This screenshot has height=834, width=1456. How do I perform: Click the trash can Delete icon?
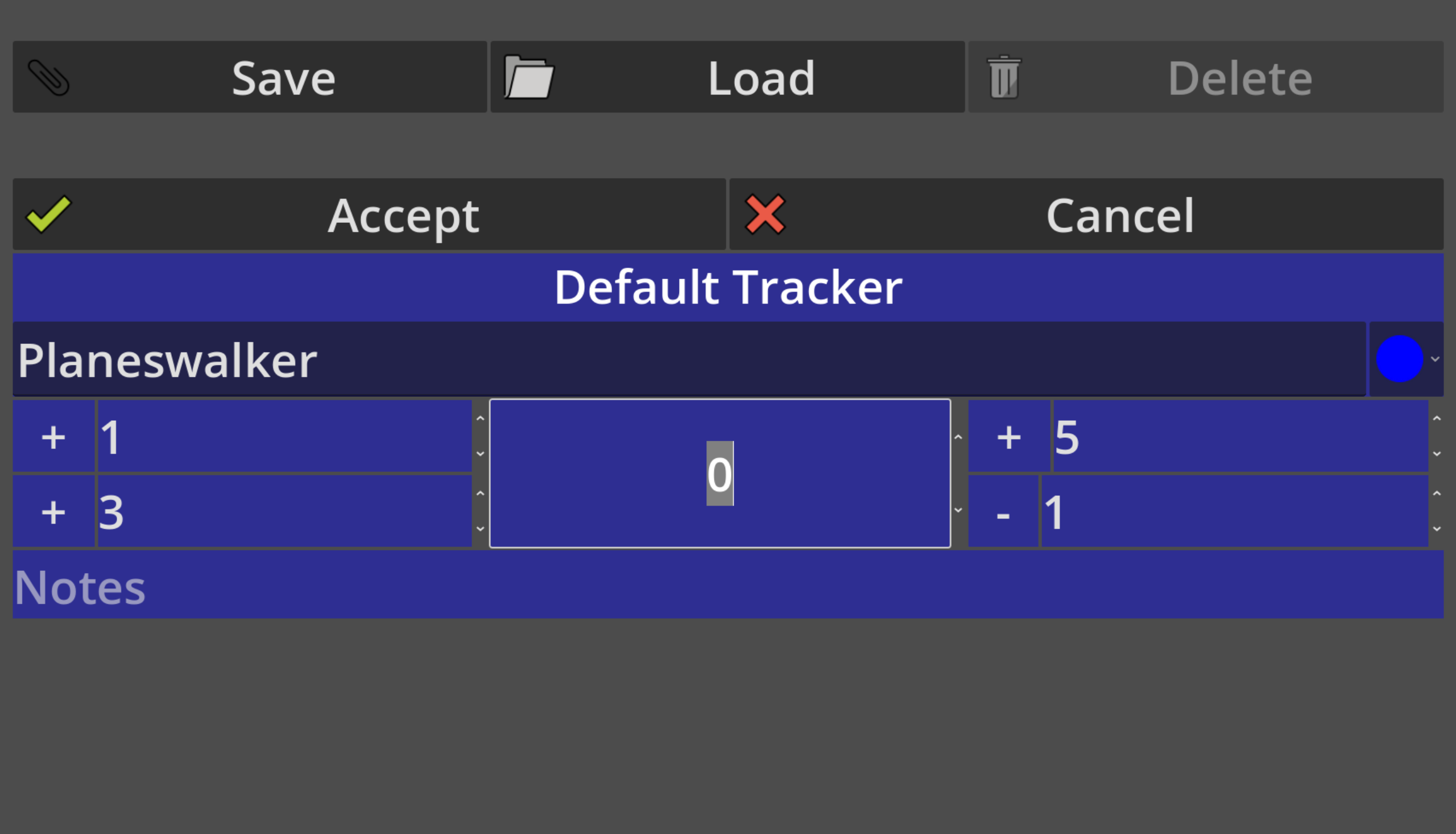click(1004, 77)
